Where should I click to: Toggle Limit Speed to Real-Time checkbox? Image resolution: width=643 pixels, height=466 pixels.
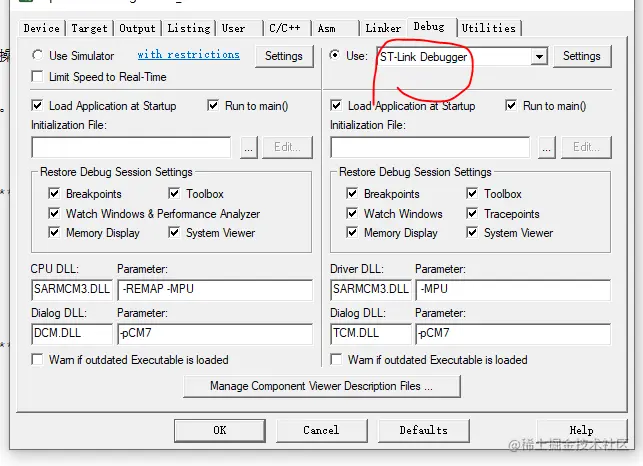[x=37, y=77]
